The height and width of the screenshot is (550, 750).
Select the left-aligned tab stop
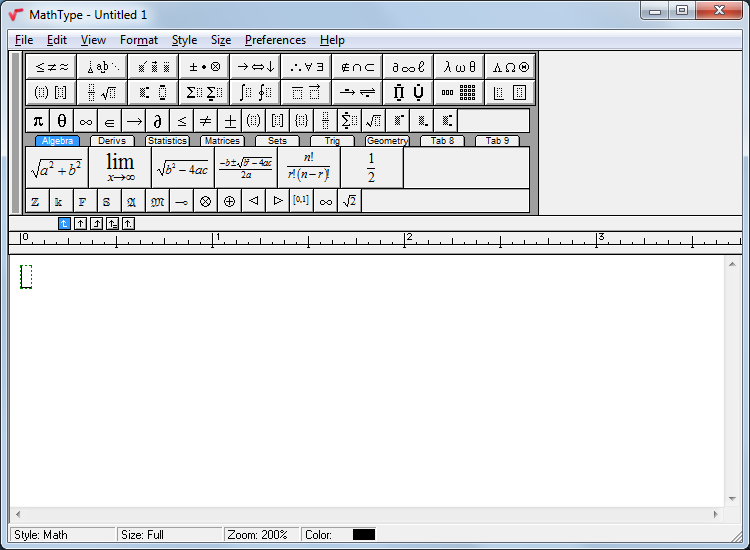pos(64,223)
